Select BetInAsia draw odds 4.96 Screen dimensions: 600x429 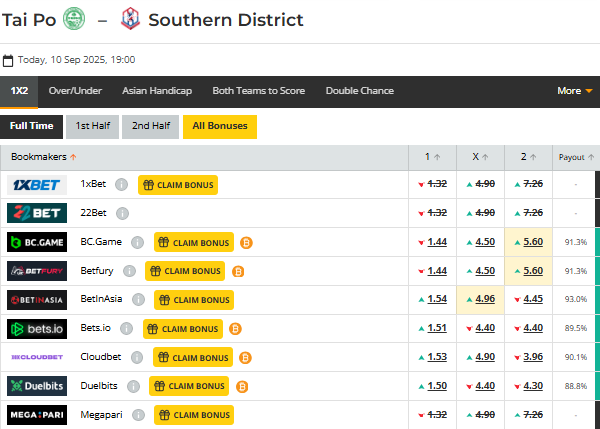(x=484, y=299)
